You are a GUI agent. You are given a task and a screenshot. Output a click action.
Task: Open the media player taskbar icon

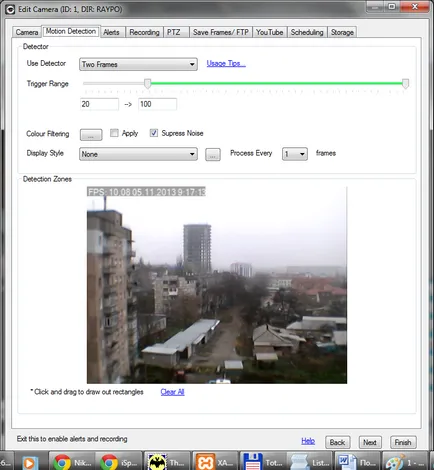click(x=31, y=463)
